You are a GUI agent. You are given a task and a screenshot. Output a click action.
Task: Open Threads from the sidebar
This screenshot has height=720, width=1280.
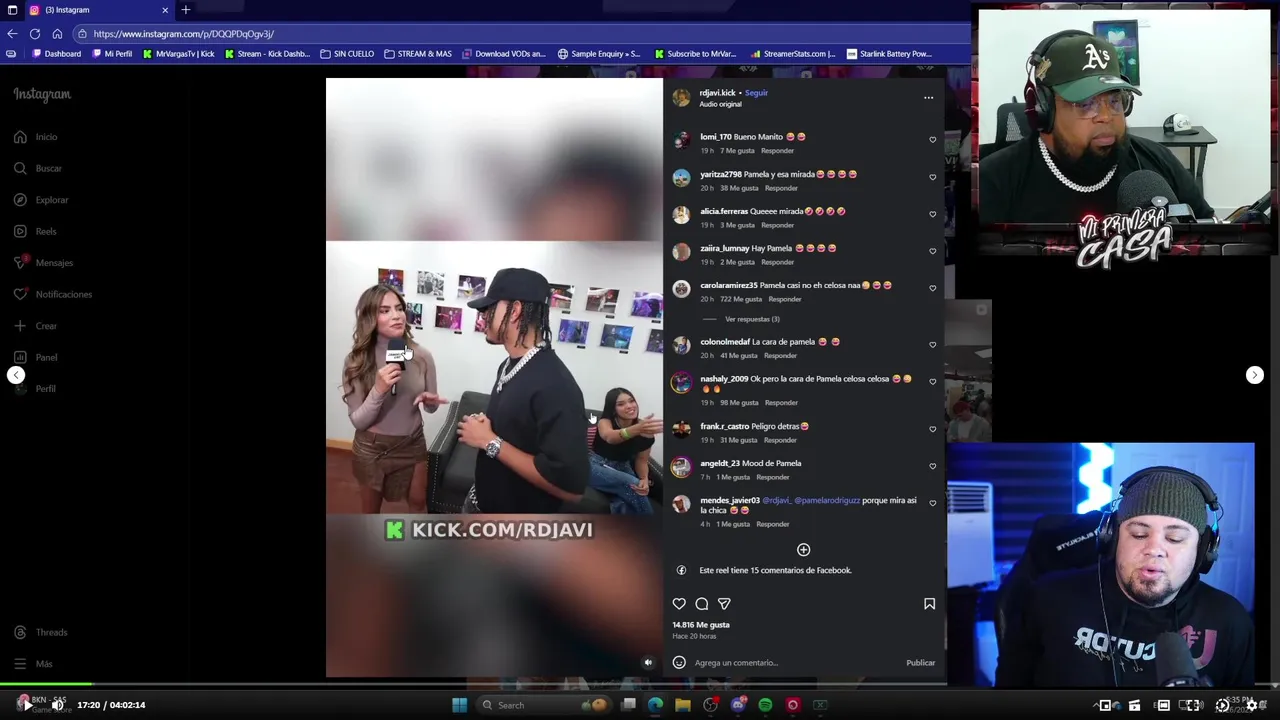(x=40, y=632)
